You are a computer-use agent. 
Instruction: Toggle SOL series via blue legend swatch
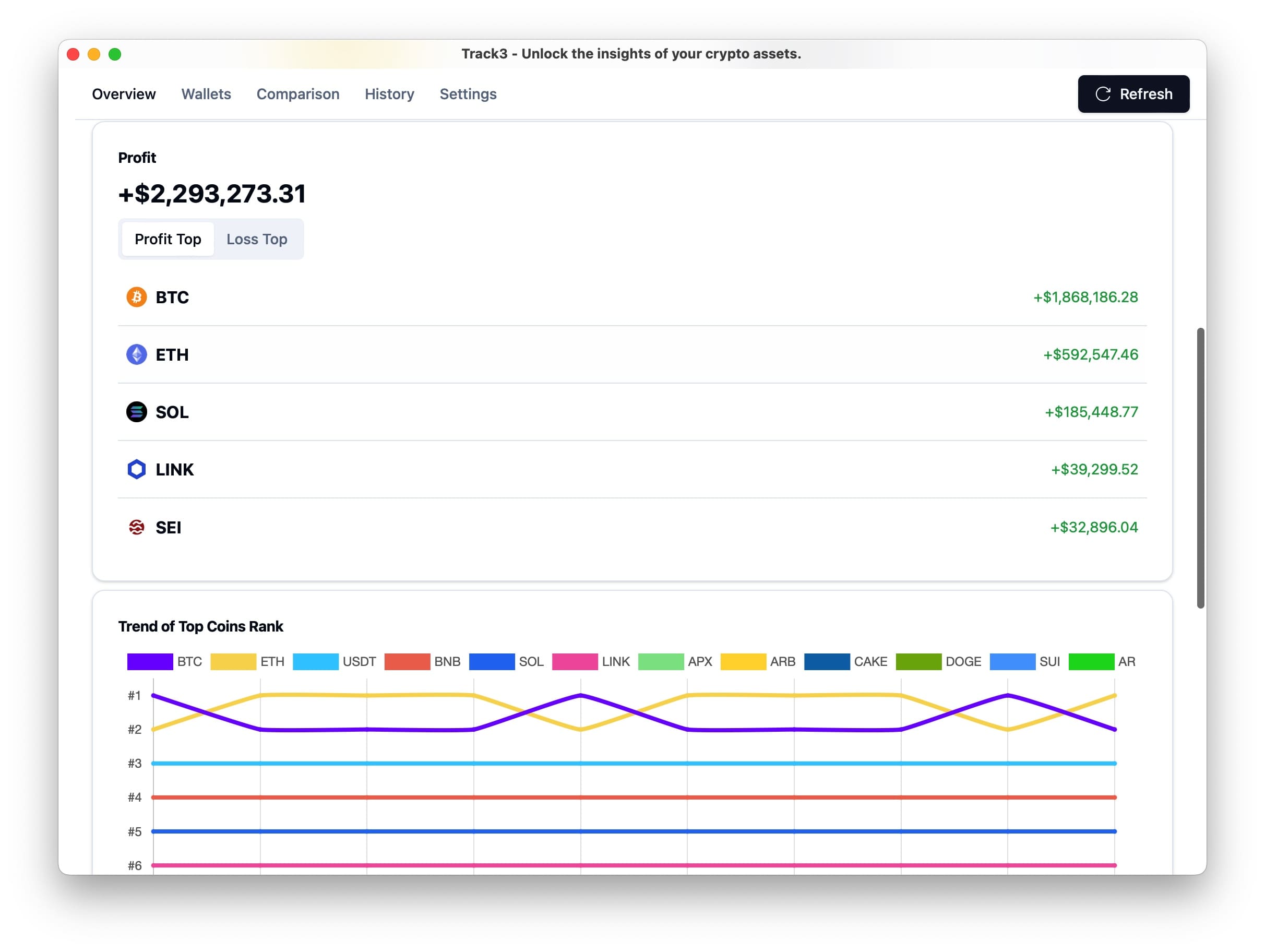tap(492, 661)
